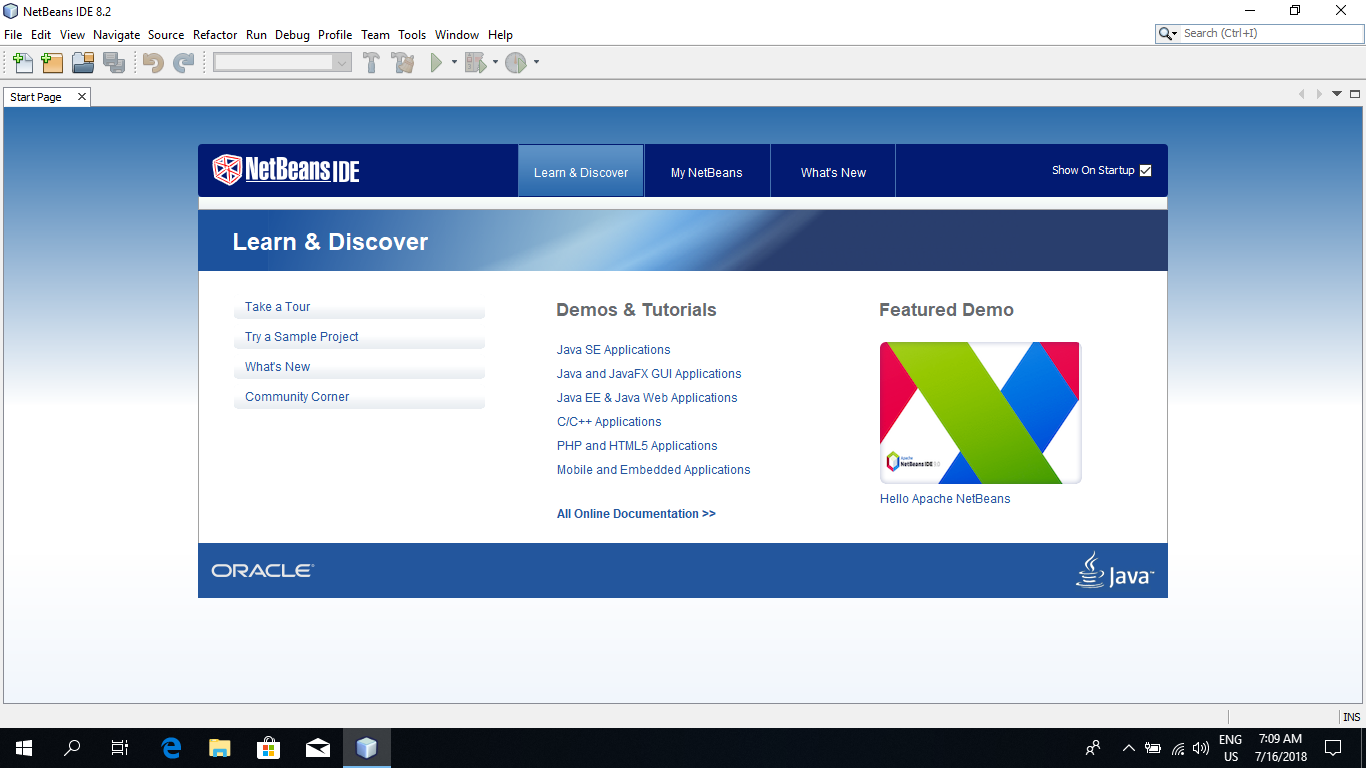Click Try a Sample Project link
Image resolution: width=1366 pixels, height=768 pixels.
pos(302,337)
